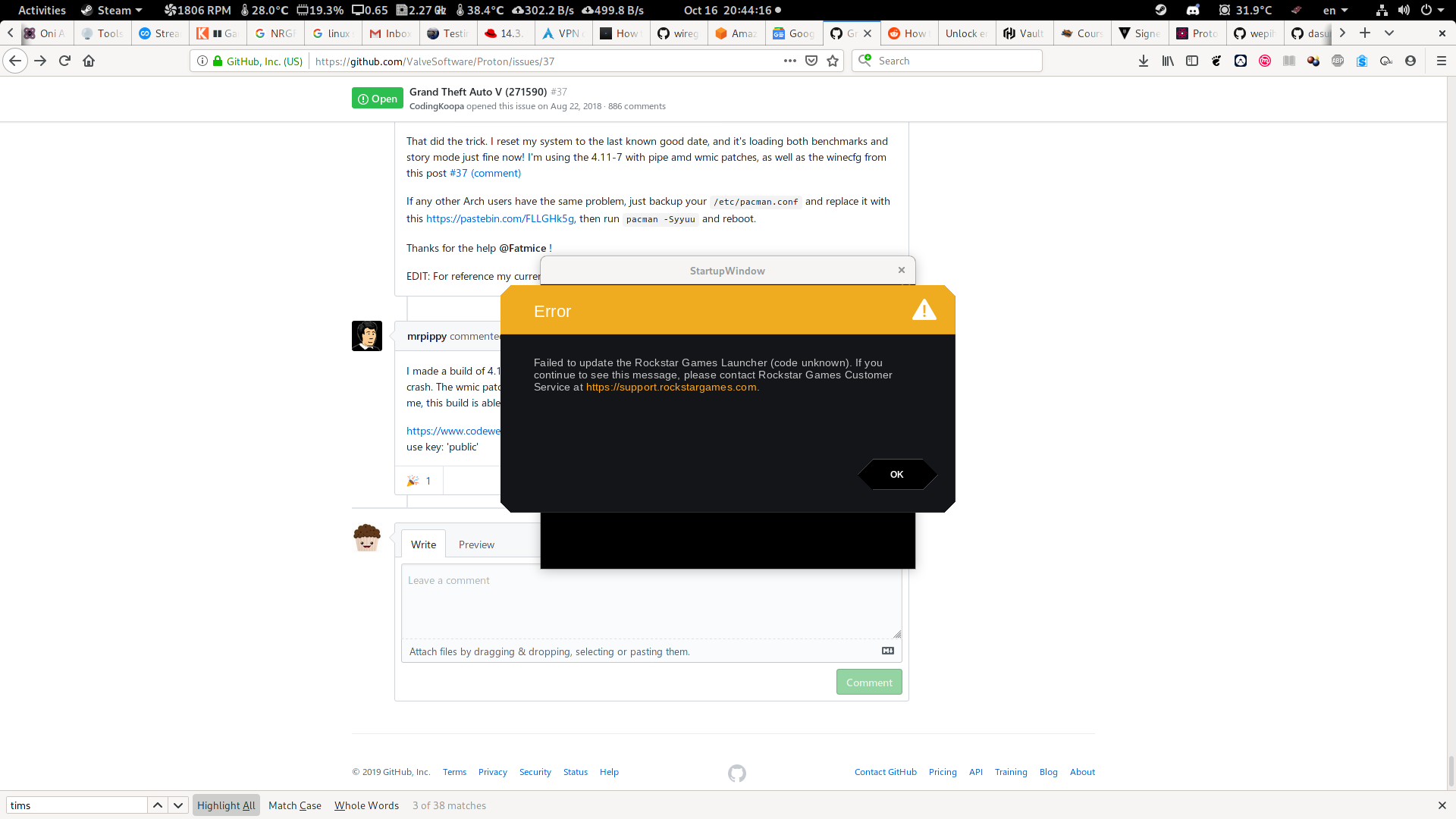
Task: Toggle Whole Words in find bar
Action: tap(366, 805)
